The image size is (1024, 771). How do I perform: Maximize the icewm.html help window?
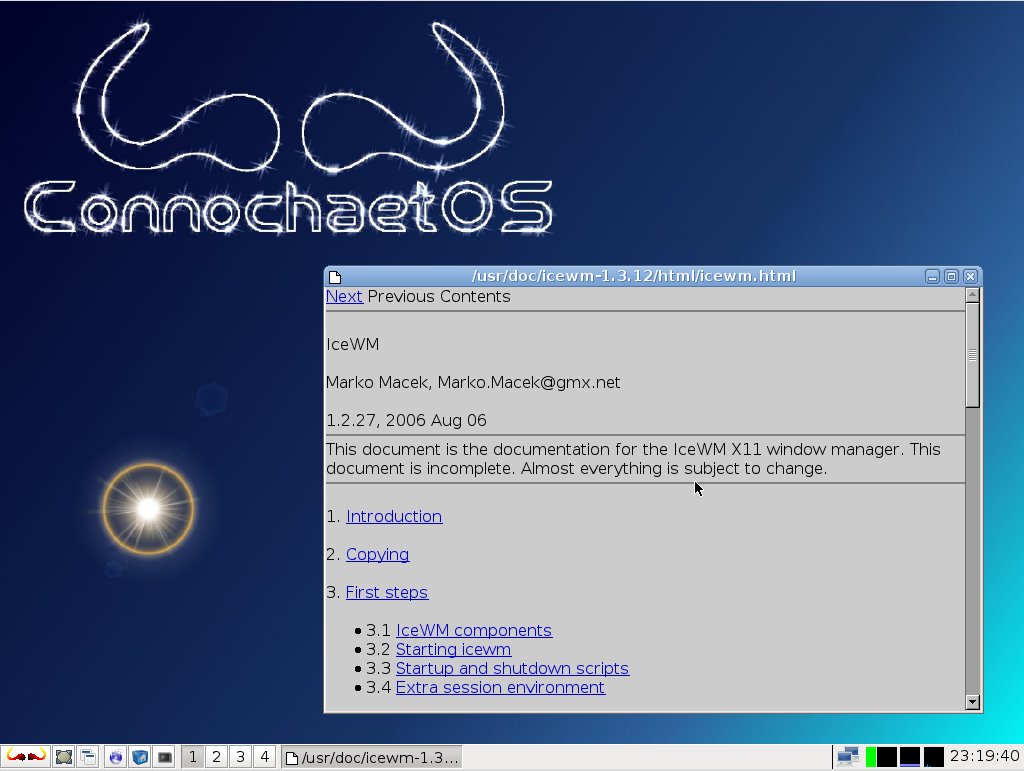(x=952, y=276)
